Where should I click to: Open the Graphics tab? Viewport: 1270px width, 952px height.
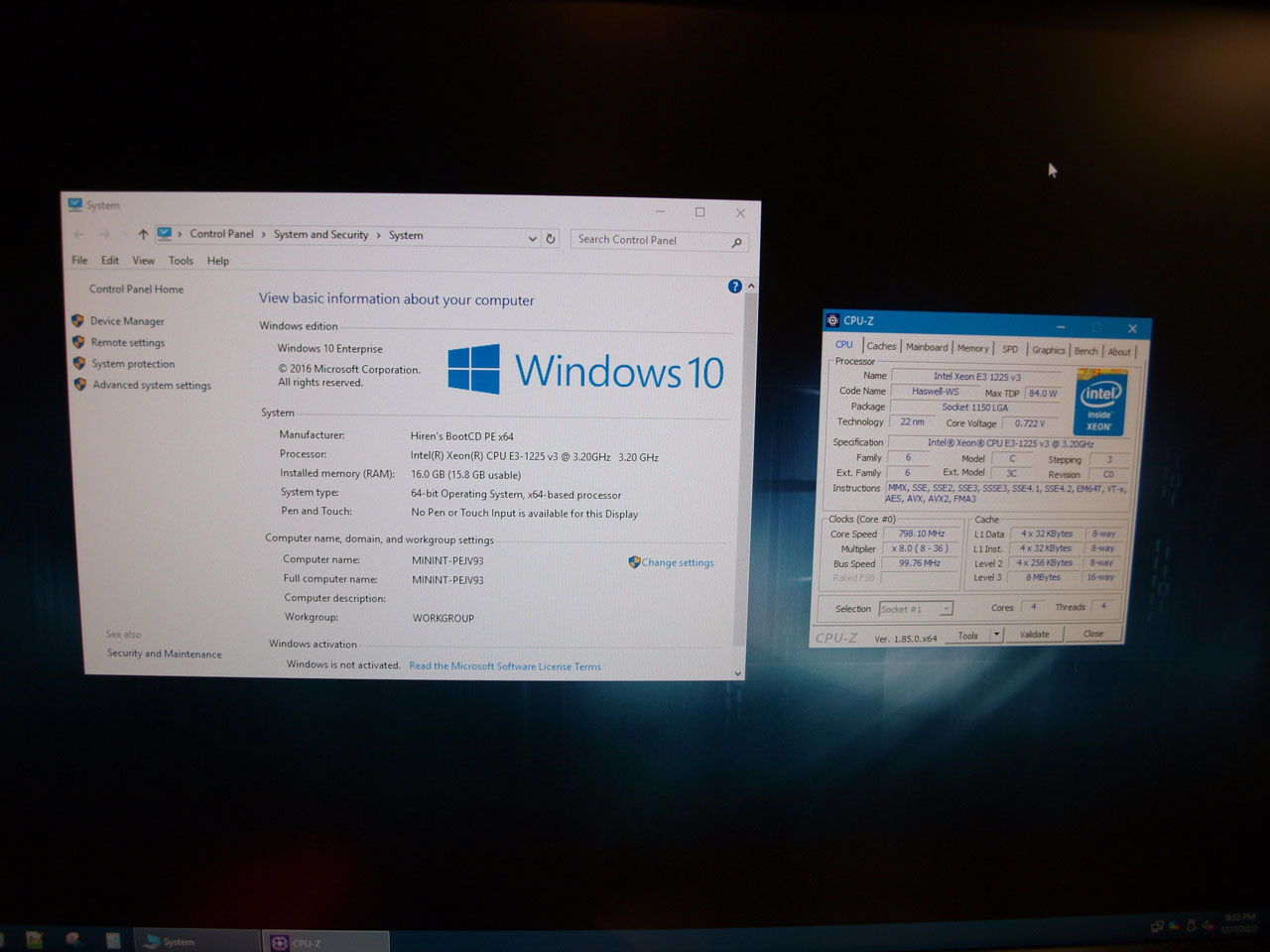point(1048,350)
